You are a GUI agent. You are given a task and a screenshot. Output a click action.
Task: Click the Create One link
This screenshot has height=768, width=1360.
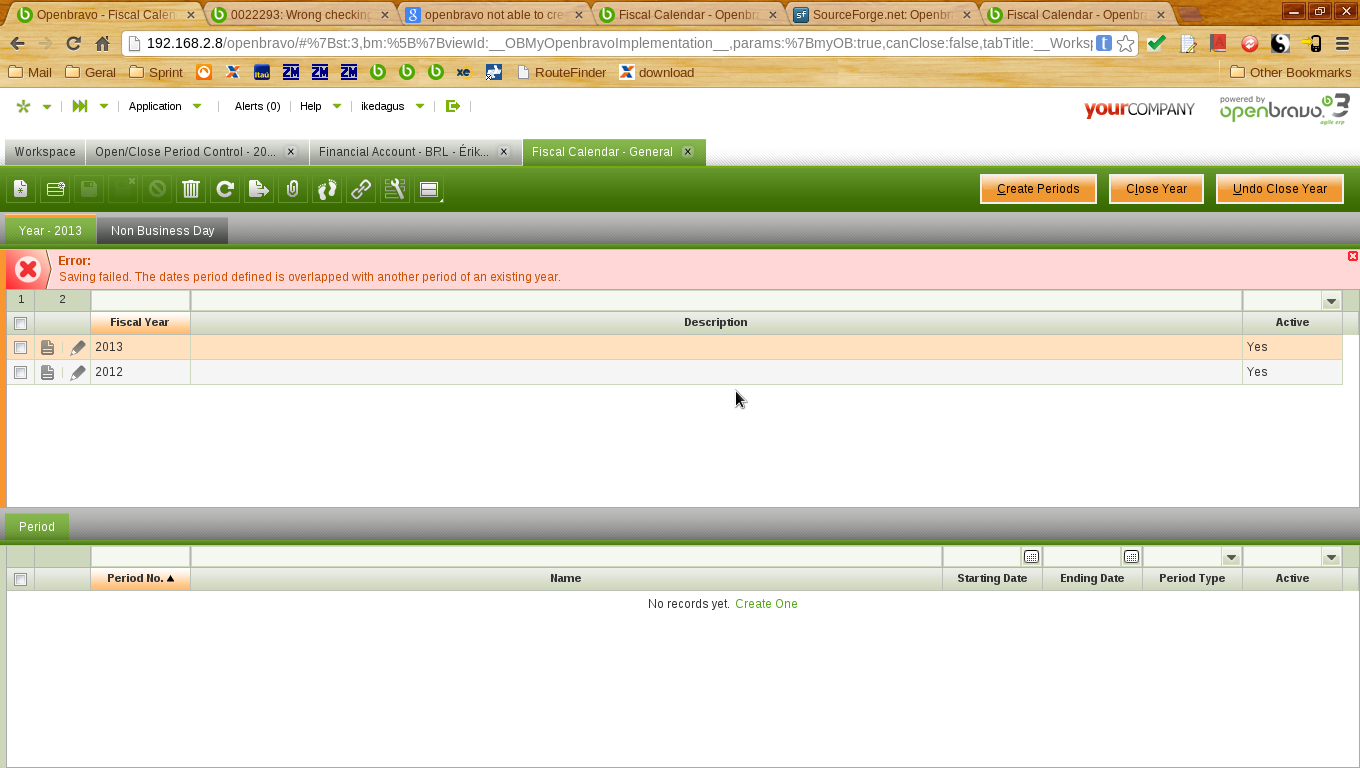tap(766, 604)
